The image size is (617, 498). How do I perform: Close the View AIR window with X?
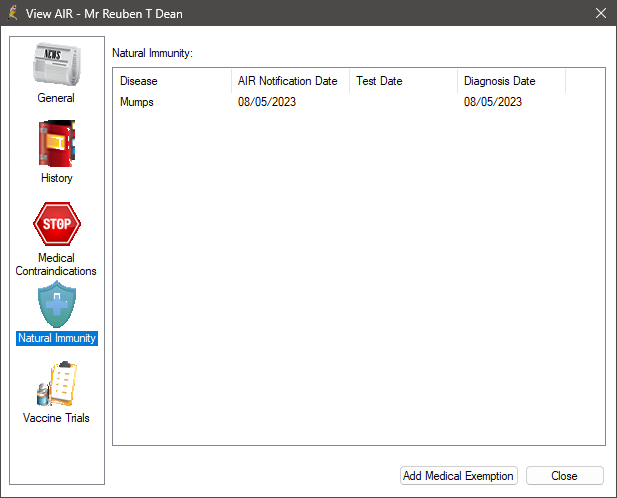(x=600, y=14)
